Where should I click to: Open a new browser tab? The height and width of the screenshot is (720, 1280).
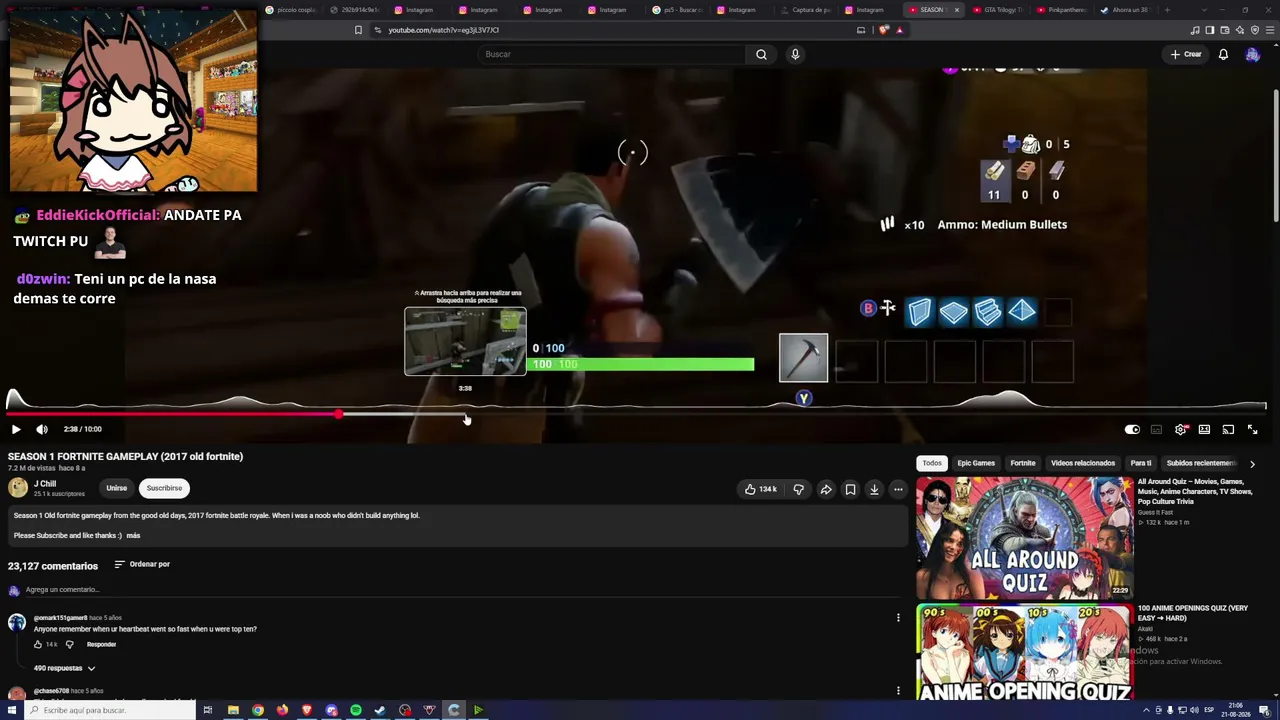click(1167, 10)
